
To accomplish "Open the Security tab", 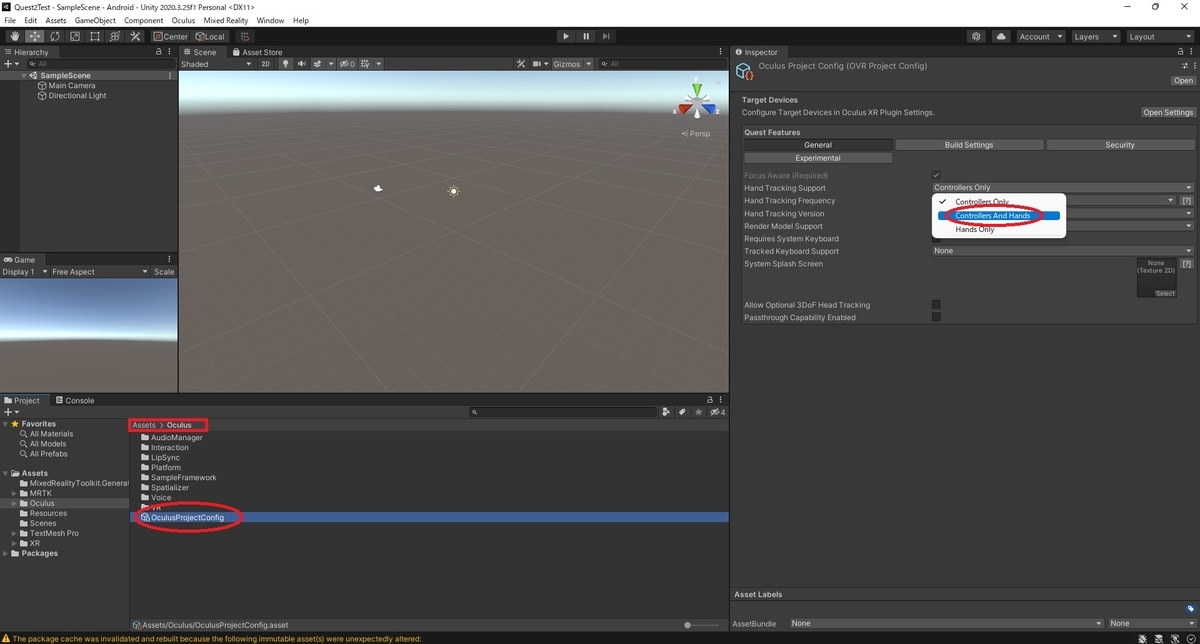I will (x=1120, y=145).
